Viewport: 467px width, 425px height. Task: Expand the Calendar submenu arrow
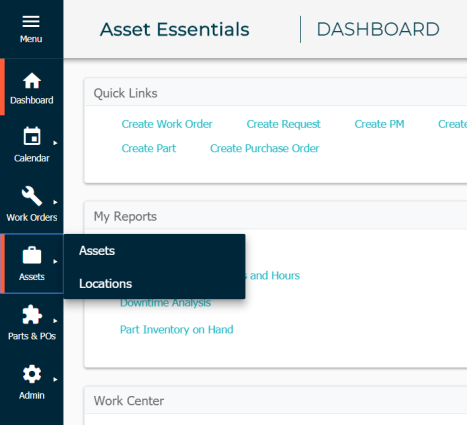55,143
